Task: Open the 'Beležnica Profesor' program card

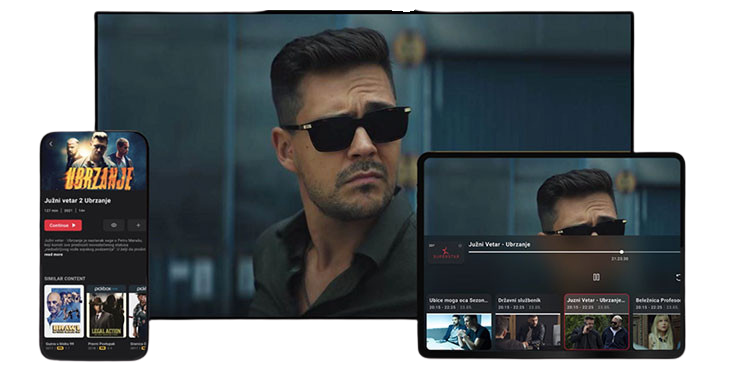Action: tap(657, 322)
